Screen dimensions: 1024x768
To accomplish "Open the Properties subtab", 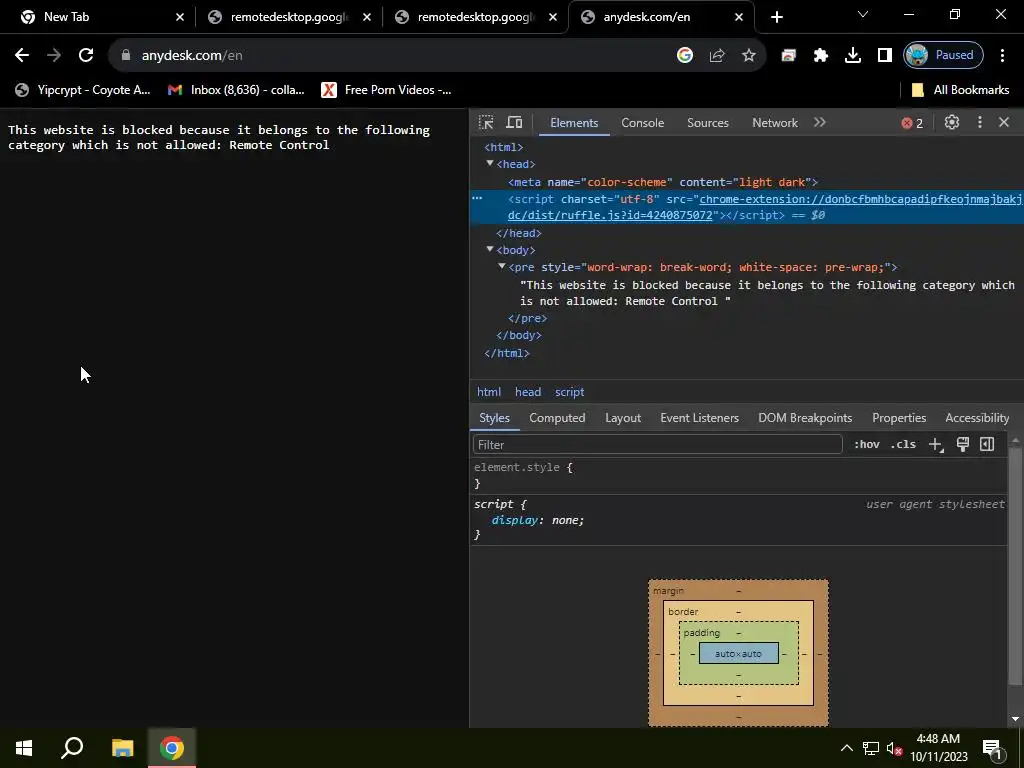I will 899,418.
